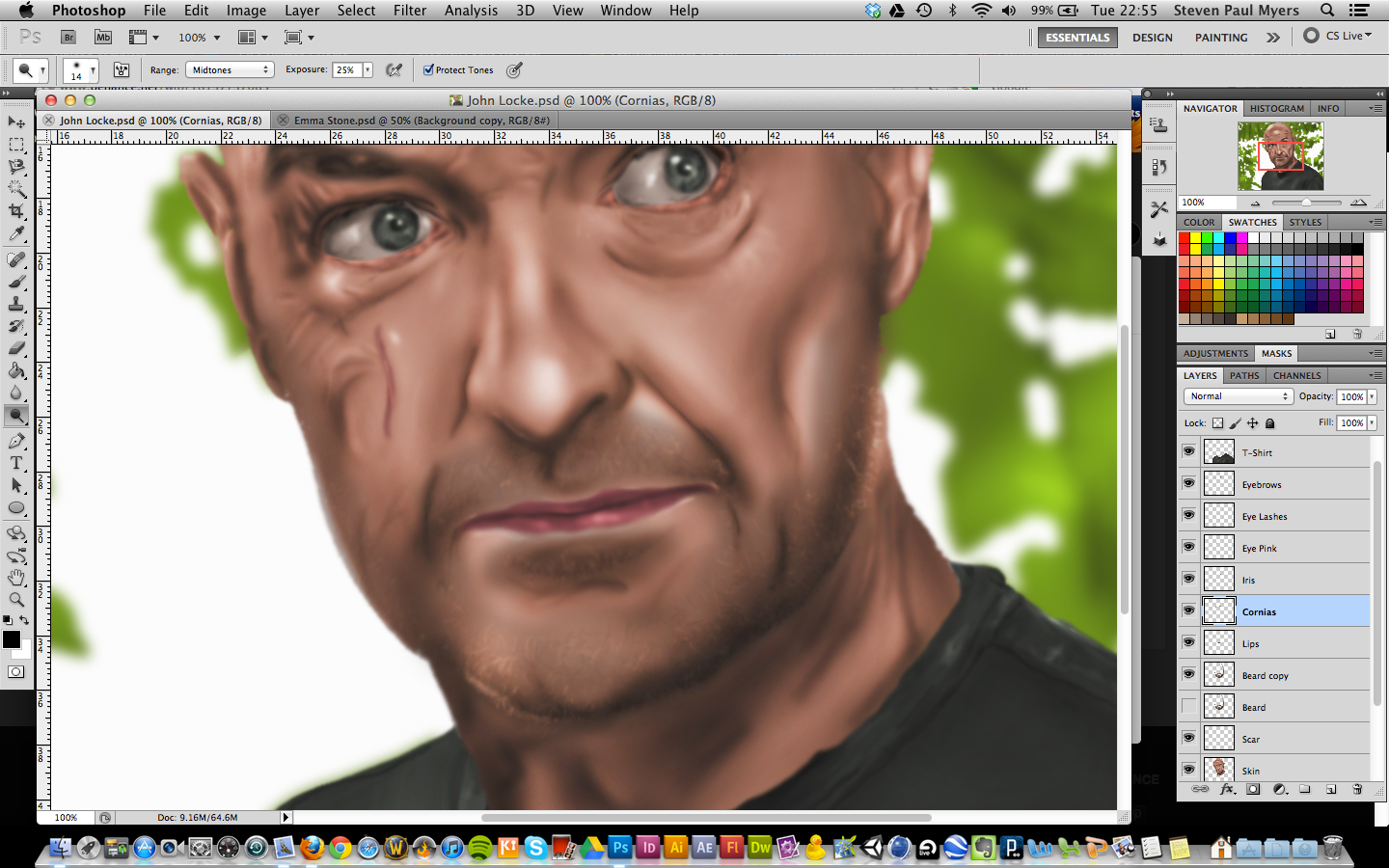Select the Spot Healing Brush tool
1389x868 pixels.
pyautogui.click(x=16, y=259)
